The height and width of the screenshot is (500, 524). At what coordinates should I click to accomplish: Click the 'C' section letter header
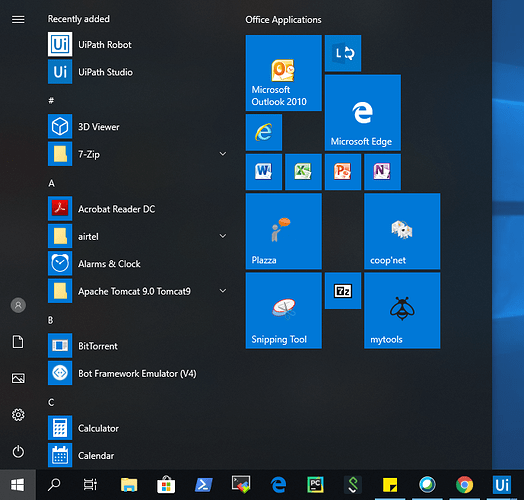pyautogui.click(x=51, y=402)
